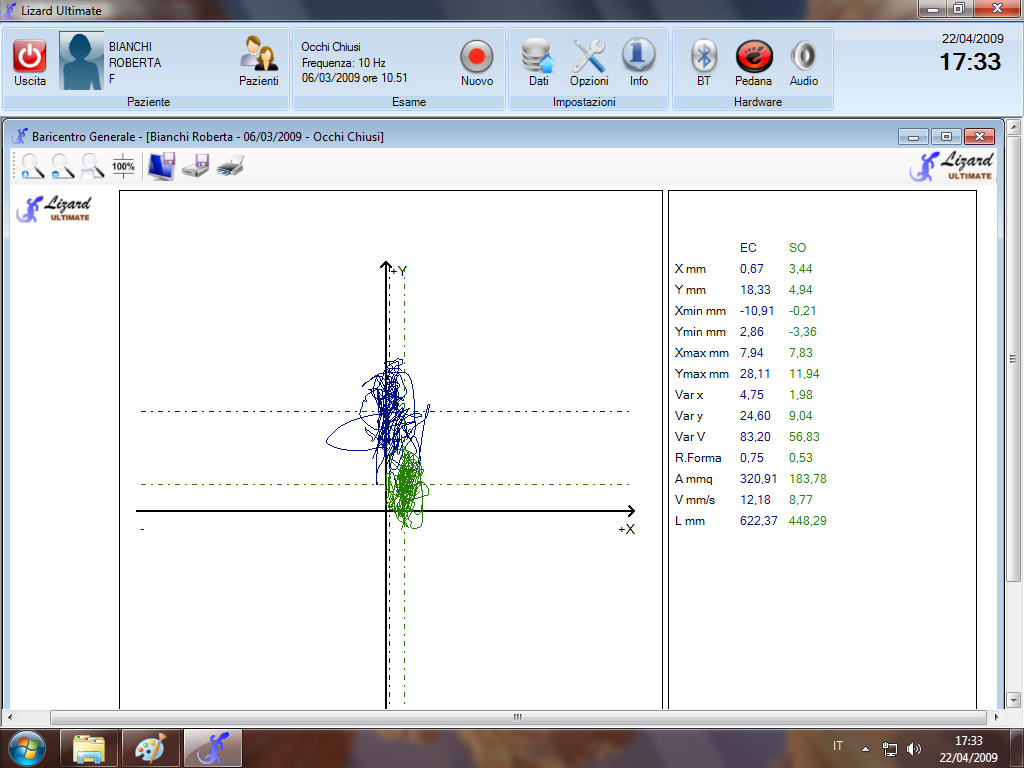Click the vertical scrollbar down arrow
The image size is (1024, 768).
[x=1014, y=702]
